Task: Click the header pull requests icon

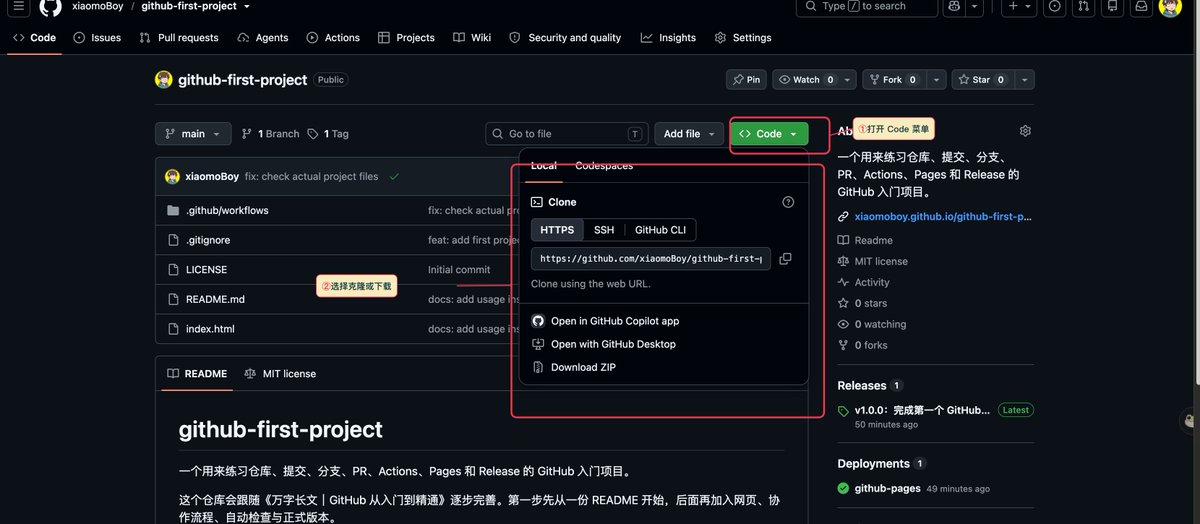Action: [1084, 6]
